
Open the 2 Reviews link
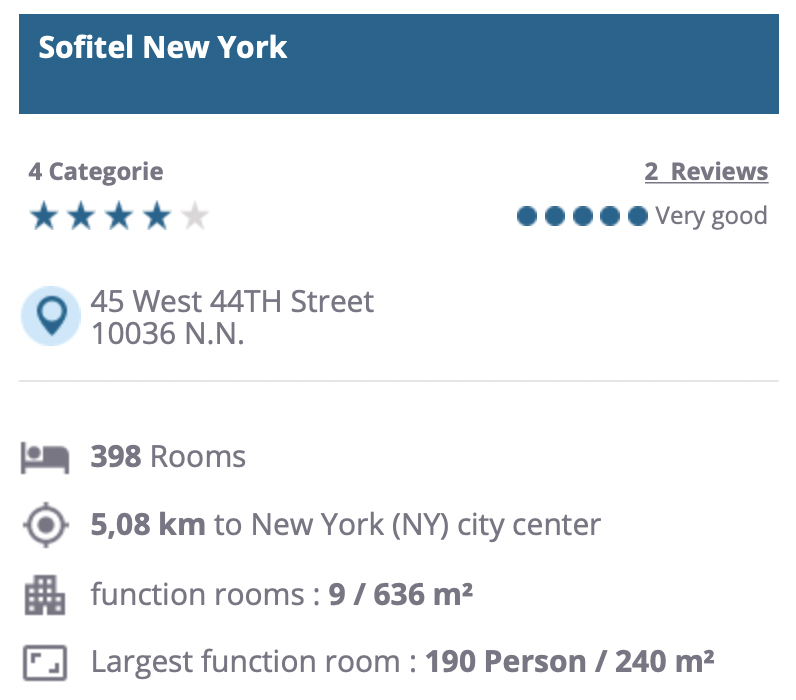pyautogui.click(x=706, y=172)
